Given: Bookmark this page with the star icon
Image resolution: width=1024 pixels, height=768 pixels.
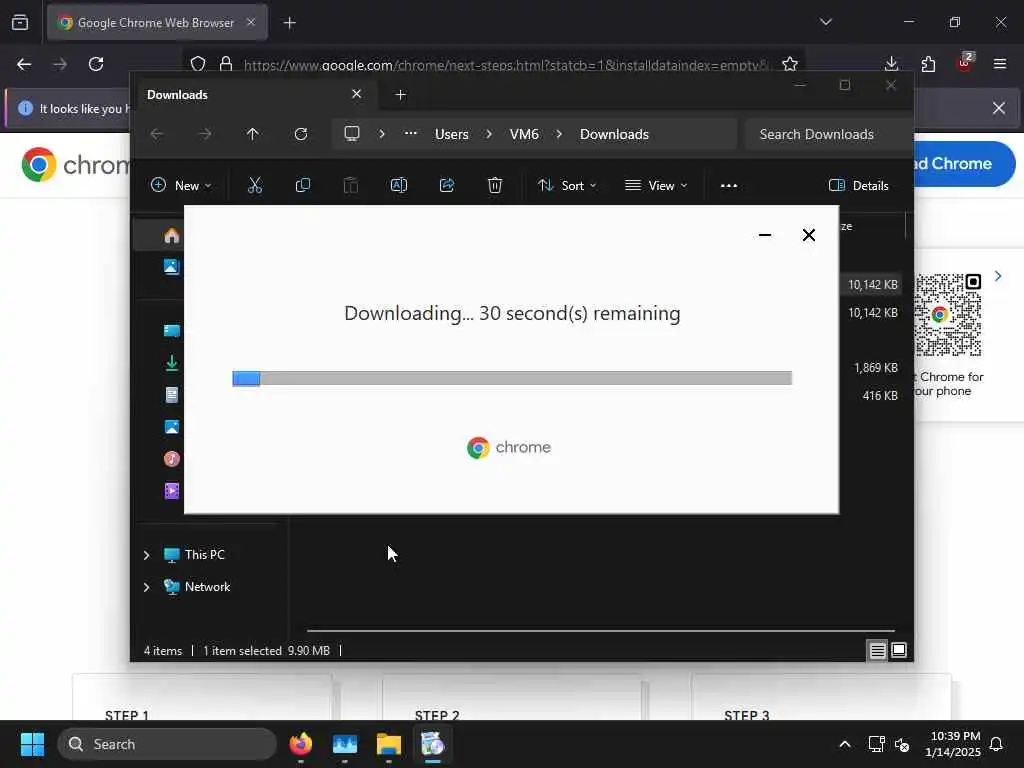Looking at the screenshot, I should tap(790, 64).
